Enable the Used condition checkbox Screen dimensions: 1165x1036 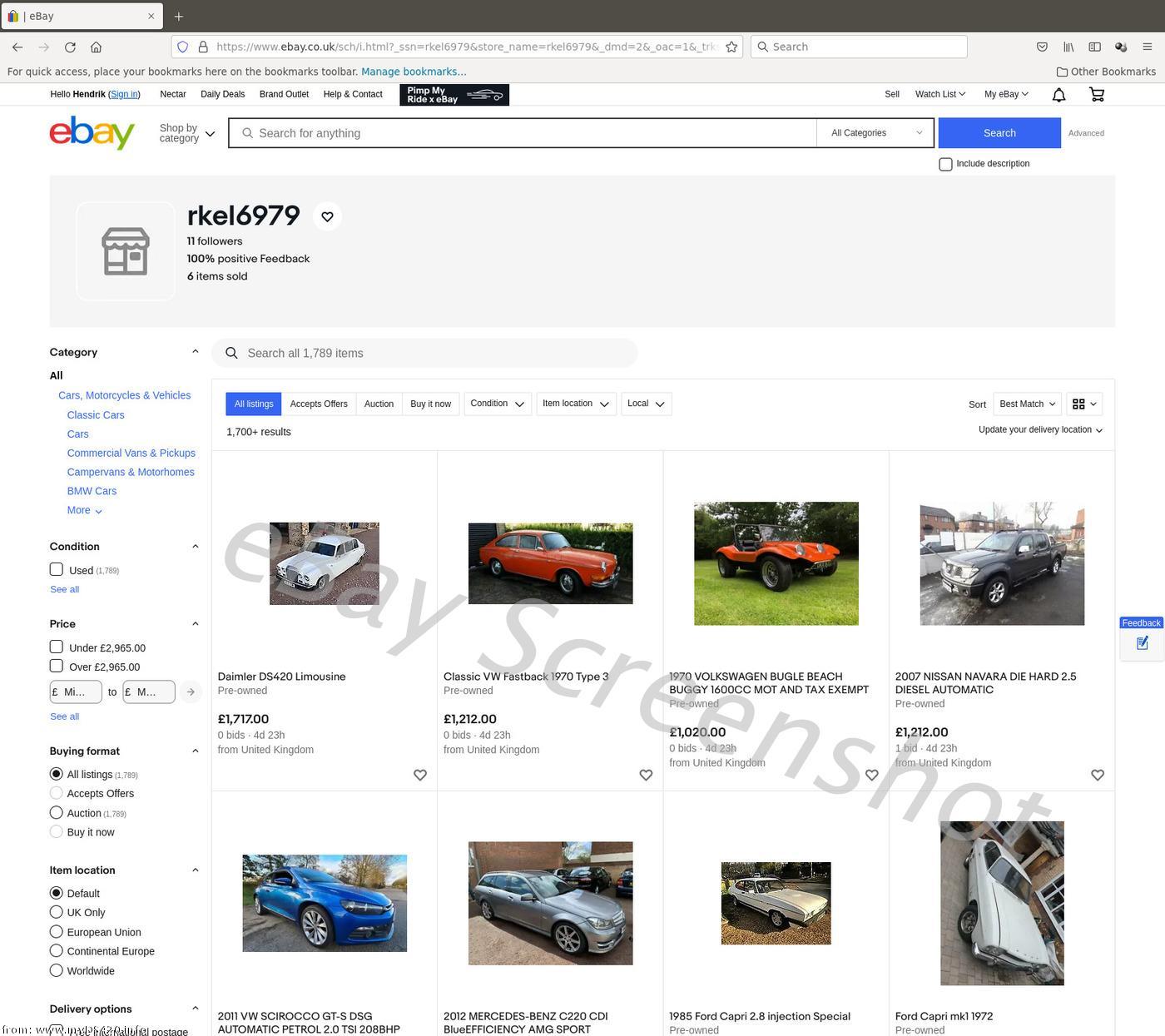click(x=57, y=570)
